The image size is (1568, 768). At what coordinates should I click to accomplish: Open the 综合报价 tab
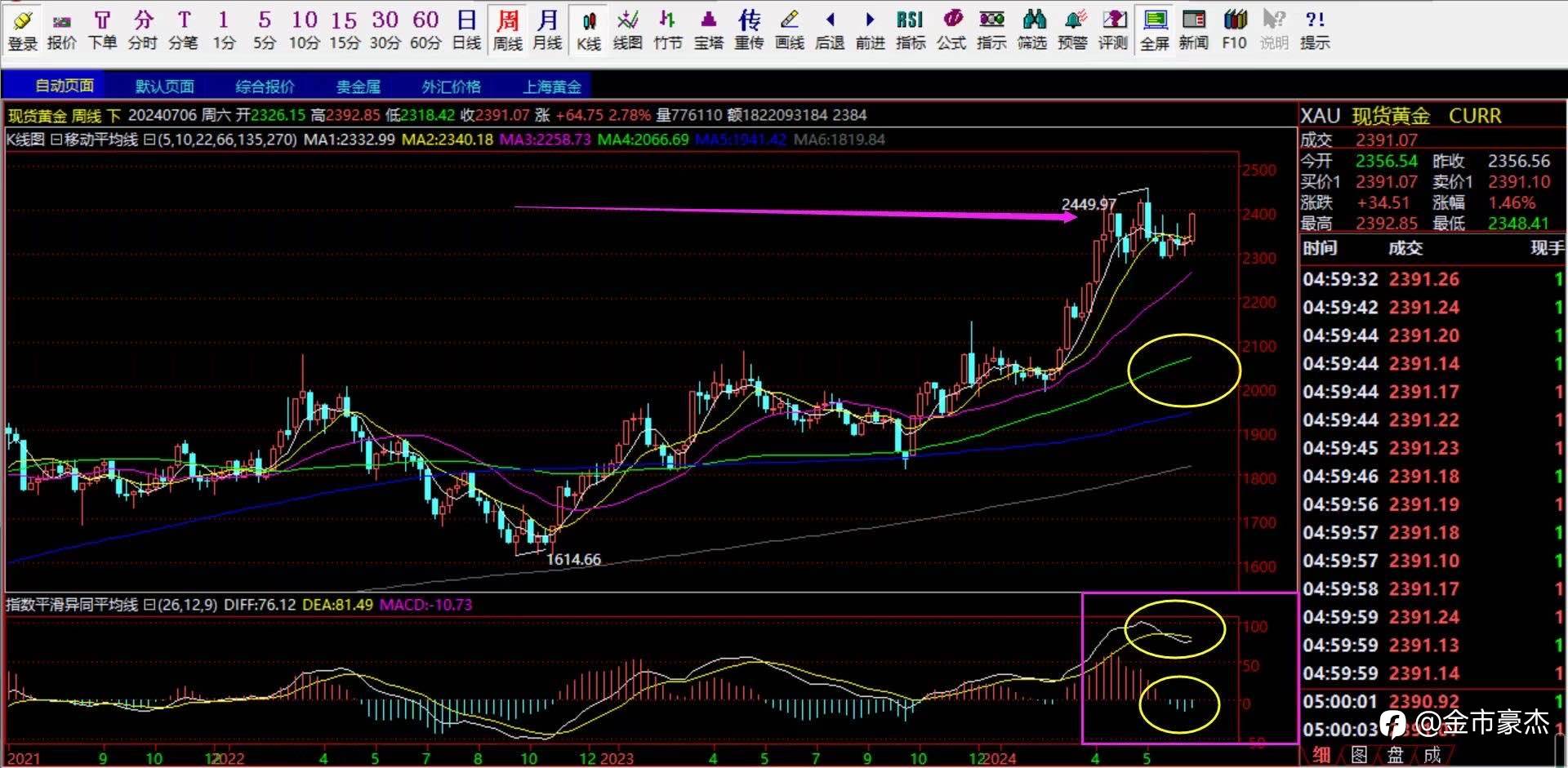265,86
